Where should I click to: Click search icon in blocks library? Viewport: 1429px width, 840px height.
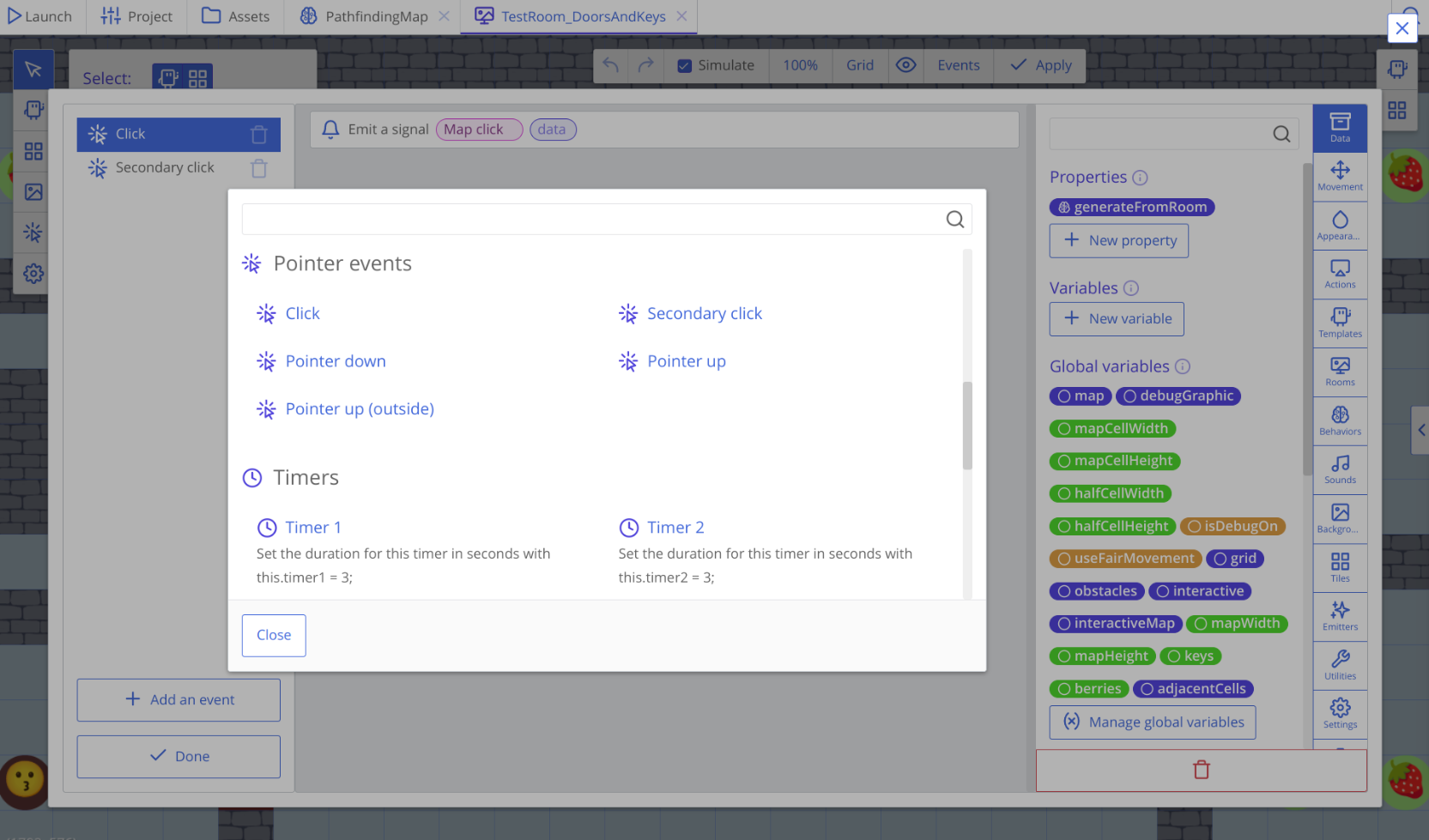click(x=1281, y=134)
